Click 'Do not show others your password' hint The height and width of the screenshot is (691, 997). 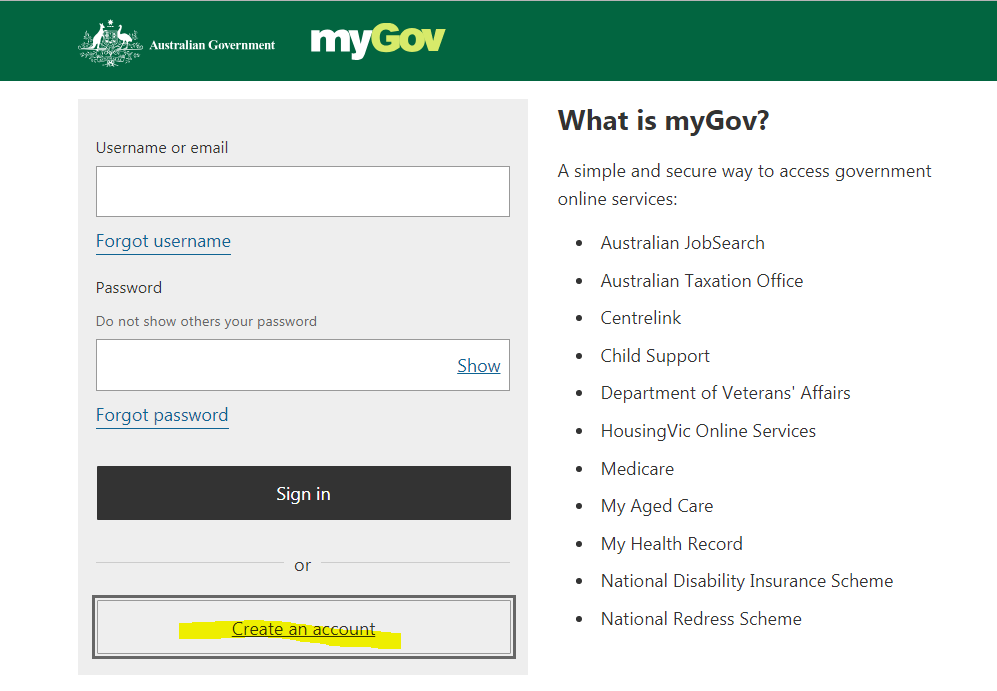pyautogui.click(x=206, y=322)
